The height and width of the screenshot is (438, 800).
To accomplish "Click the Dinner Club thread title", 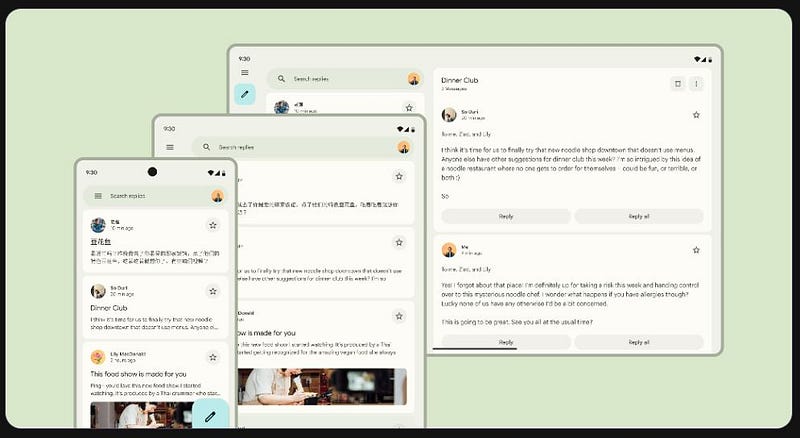I will click(460, 80).
